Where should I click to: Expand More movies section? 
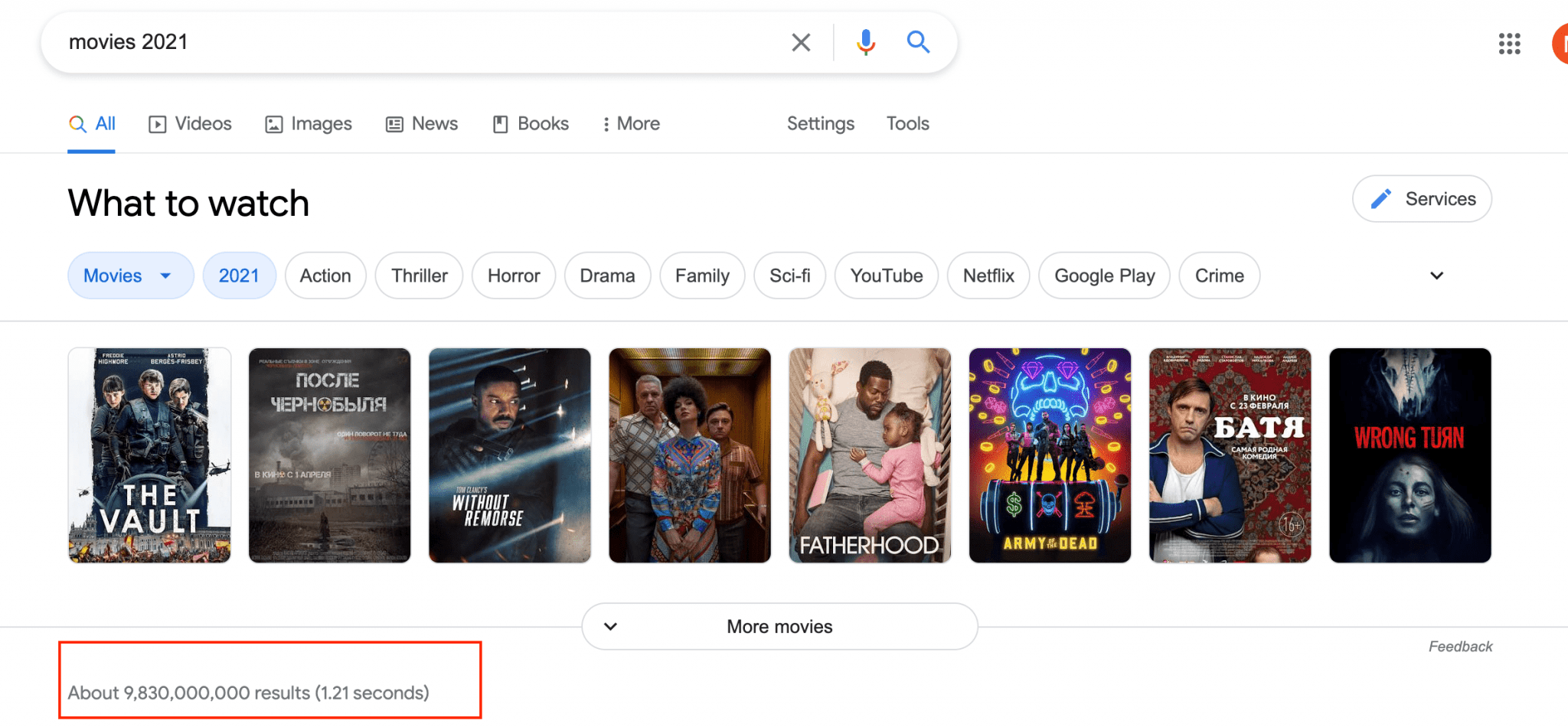tap(779, 626)
